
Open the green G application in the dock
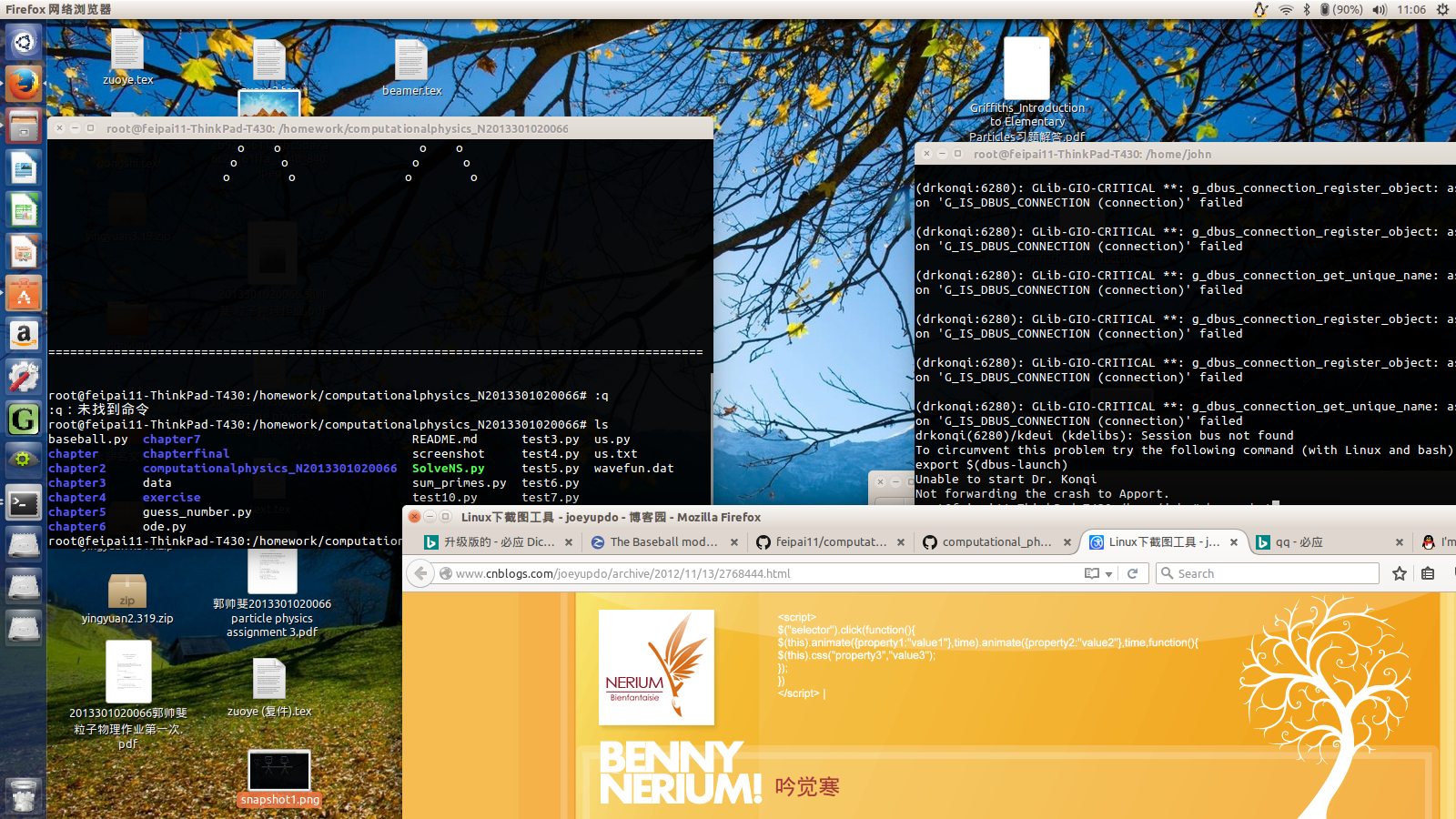click(x=24, y=419)
